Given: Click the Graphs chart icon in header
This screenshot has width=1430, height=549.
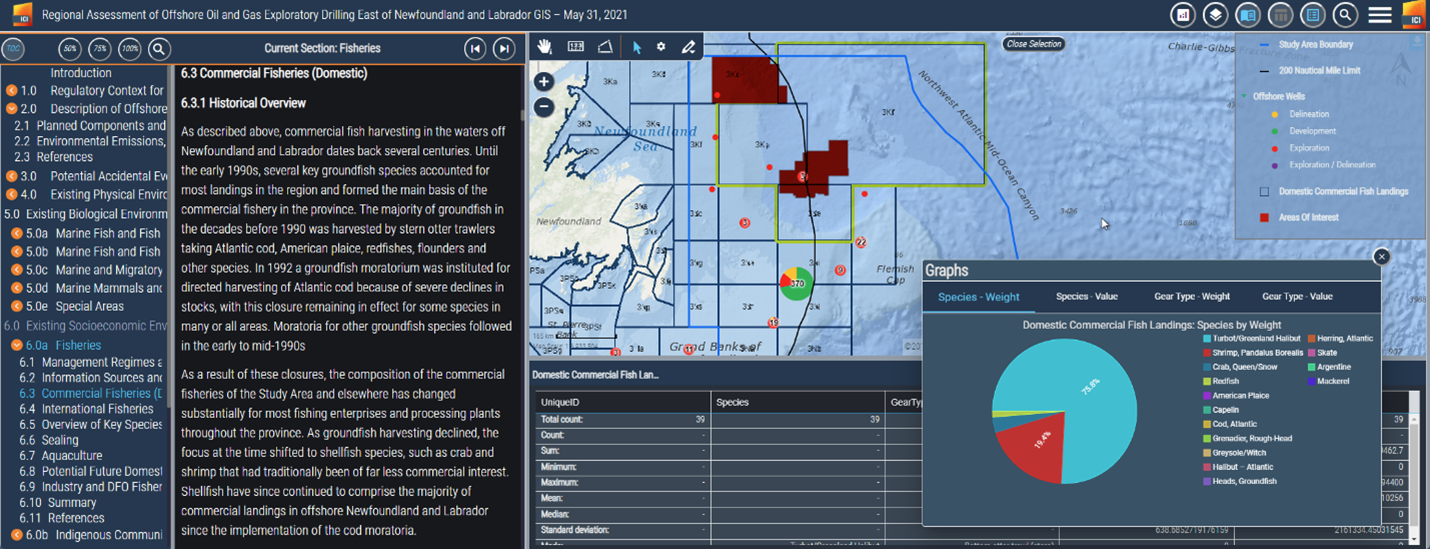Looking at the screenshot, I should pyautogui.click(x=1183, y=15).
